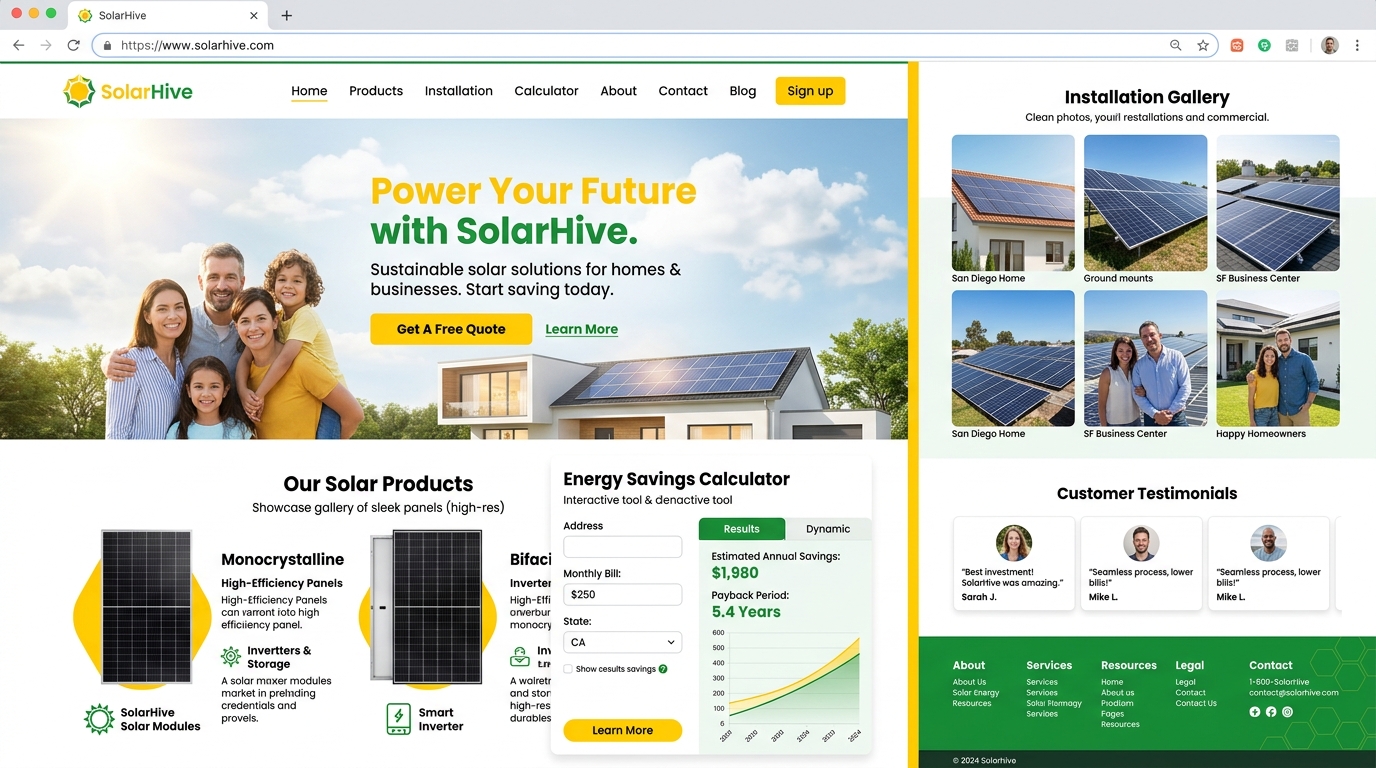
Task: Click the zoom magnifier icon in address bar
Action: [x=1176, y=45]
